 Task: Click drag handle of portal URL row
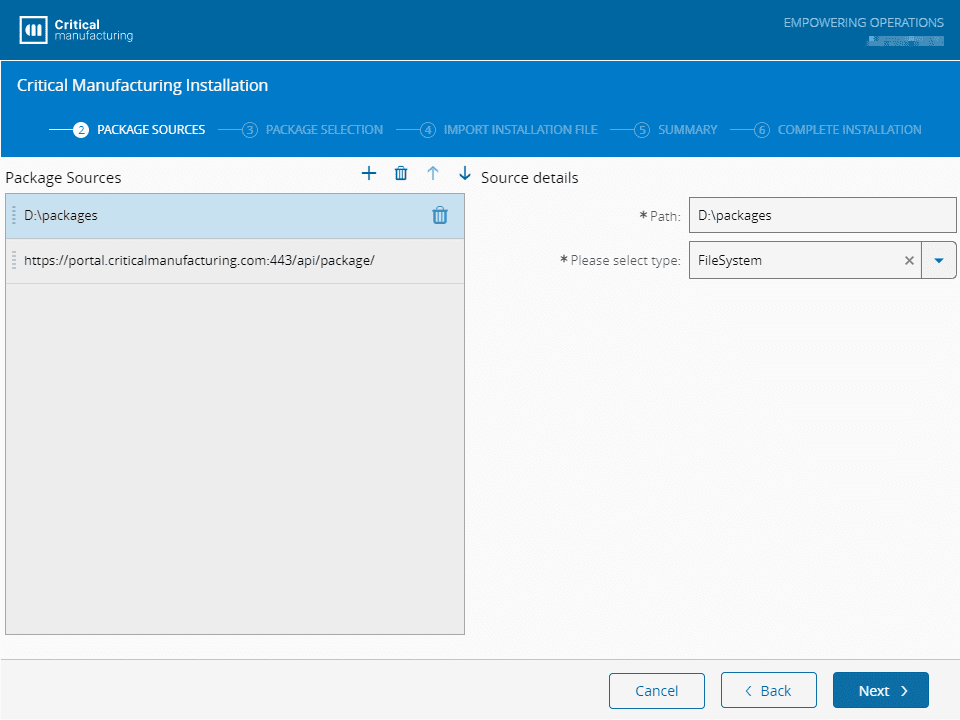tap(14, 261)
